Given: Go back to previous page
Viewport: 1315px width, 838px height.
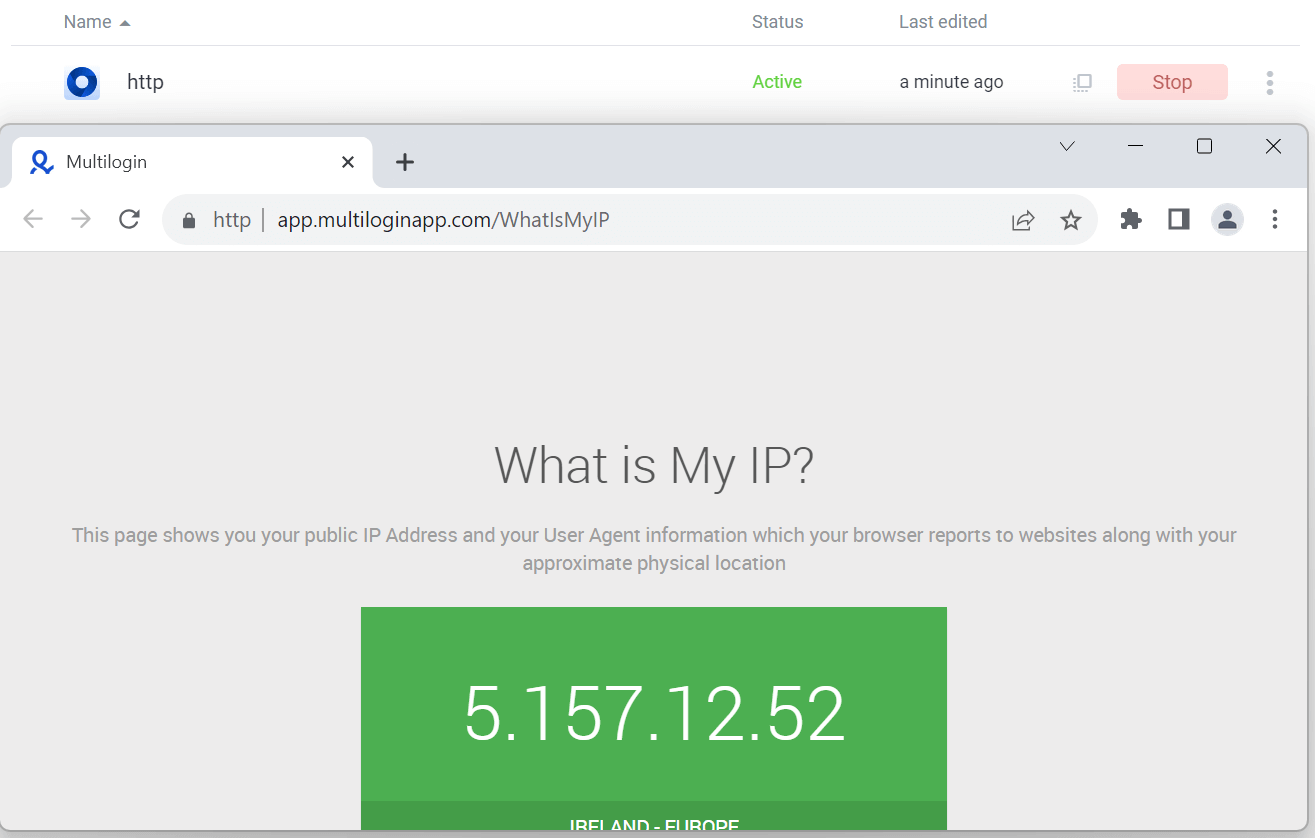Looking at the screenshot, I should [x=33, y=219].
